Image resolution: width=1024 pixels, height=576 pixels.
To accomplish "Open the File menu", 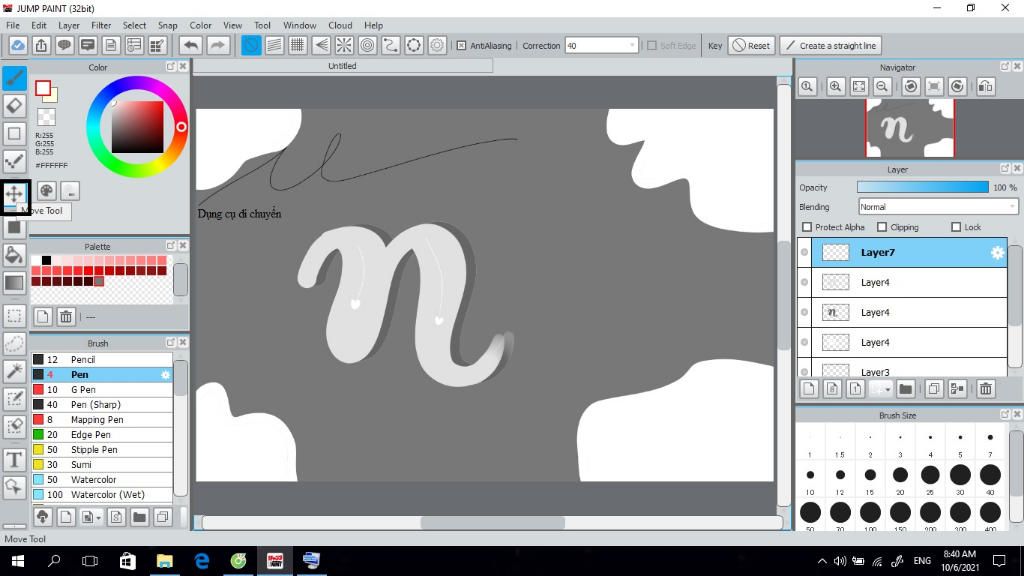I will 12,25.
